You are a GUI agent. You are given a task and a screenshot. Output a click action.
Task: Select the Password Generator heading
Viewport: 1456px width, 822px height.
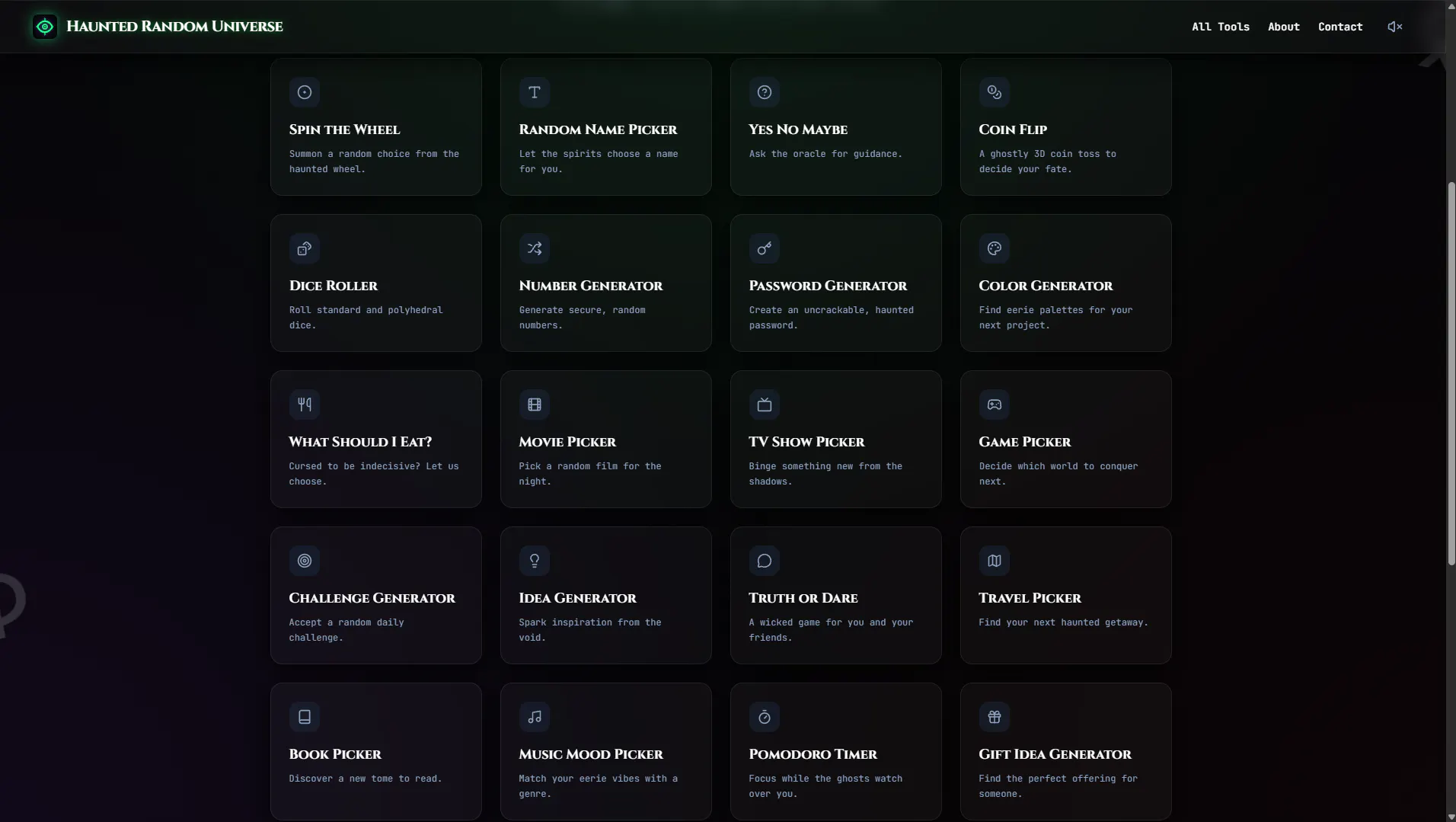pyautogui.click(x=828, y=286)
